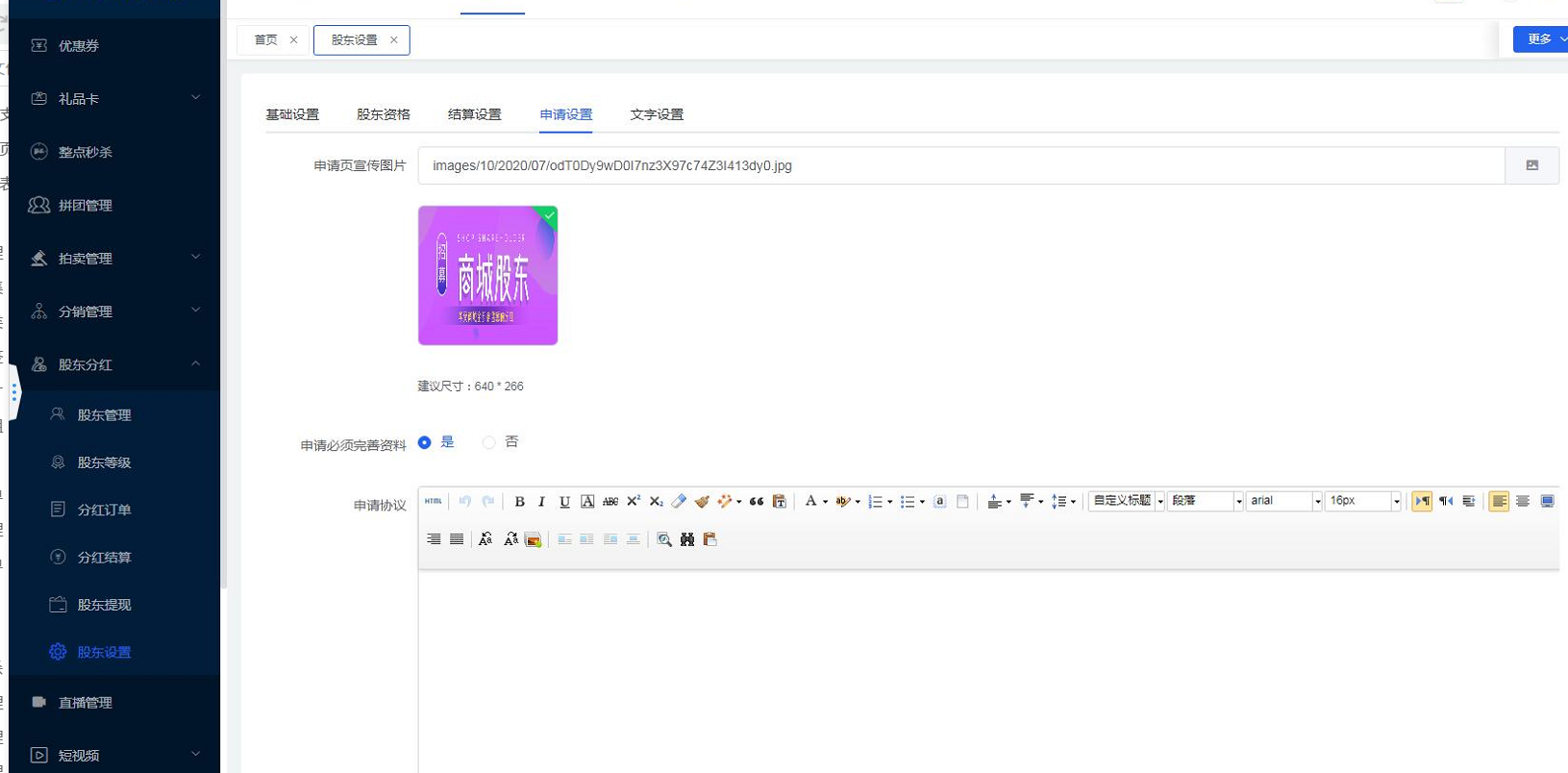This screenshot has width=1568, height=773.
Task: Toggle HTML source mode in the editor
Action: (434, 501)
